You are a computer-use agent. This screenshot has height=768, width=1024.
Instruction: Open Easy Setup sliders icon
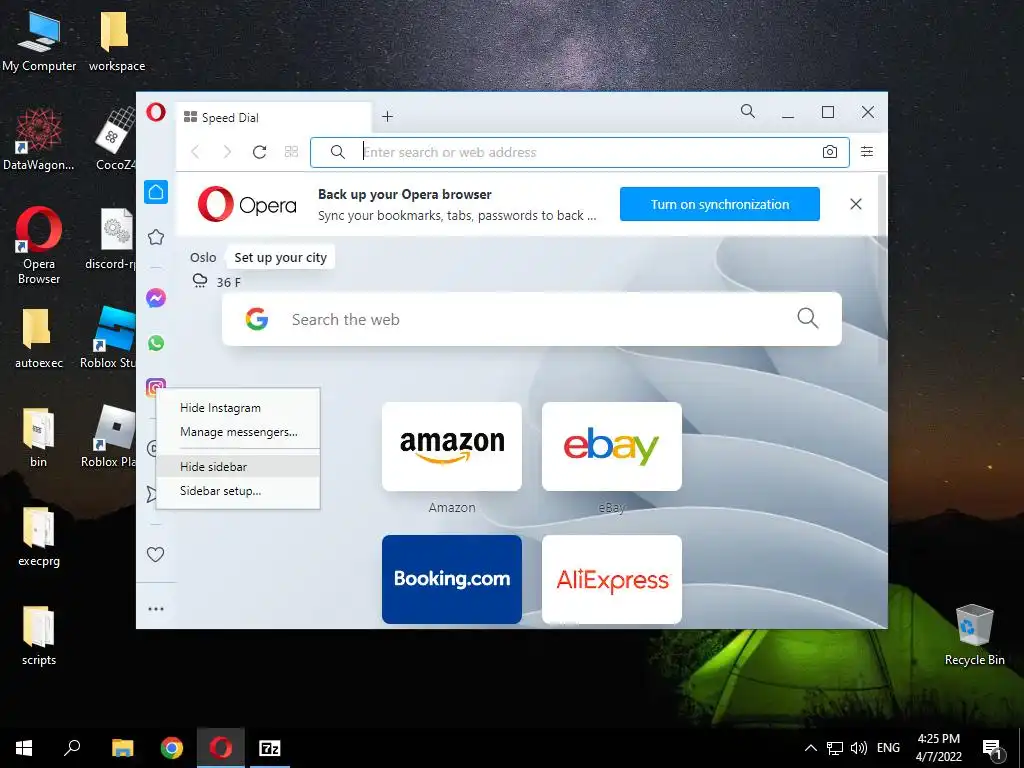pos(867,152)
